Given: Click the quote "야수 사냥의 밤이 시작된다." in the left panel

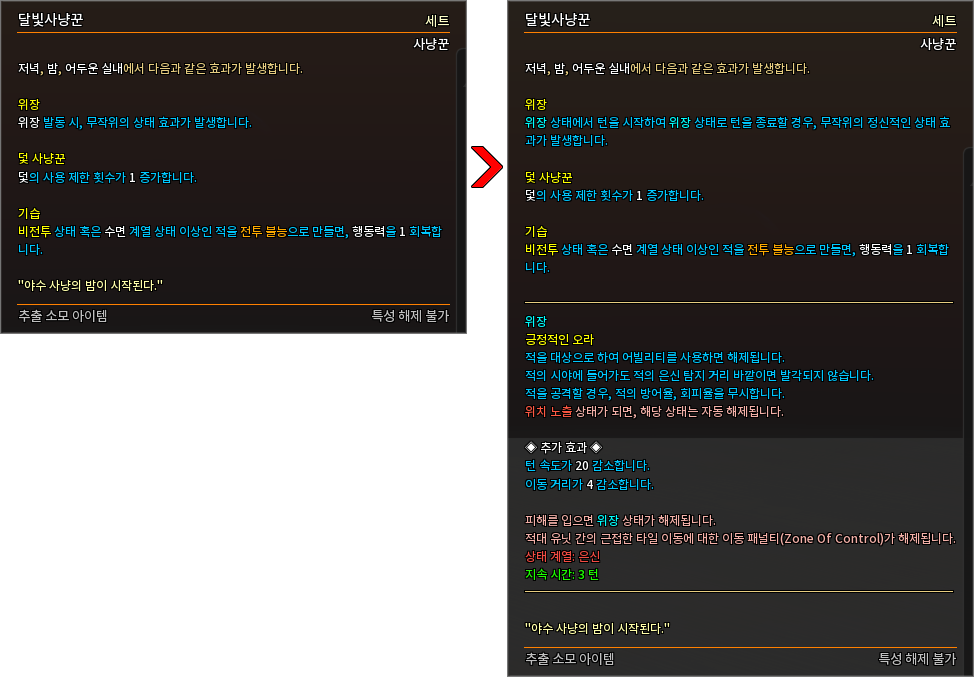Looking at the screenshot, I should coord(90,286).
